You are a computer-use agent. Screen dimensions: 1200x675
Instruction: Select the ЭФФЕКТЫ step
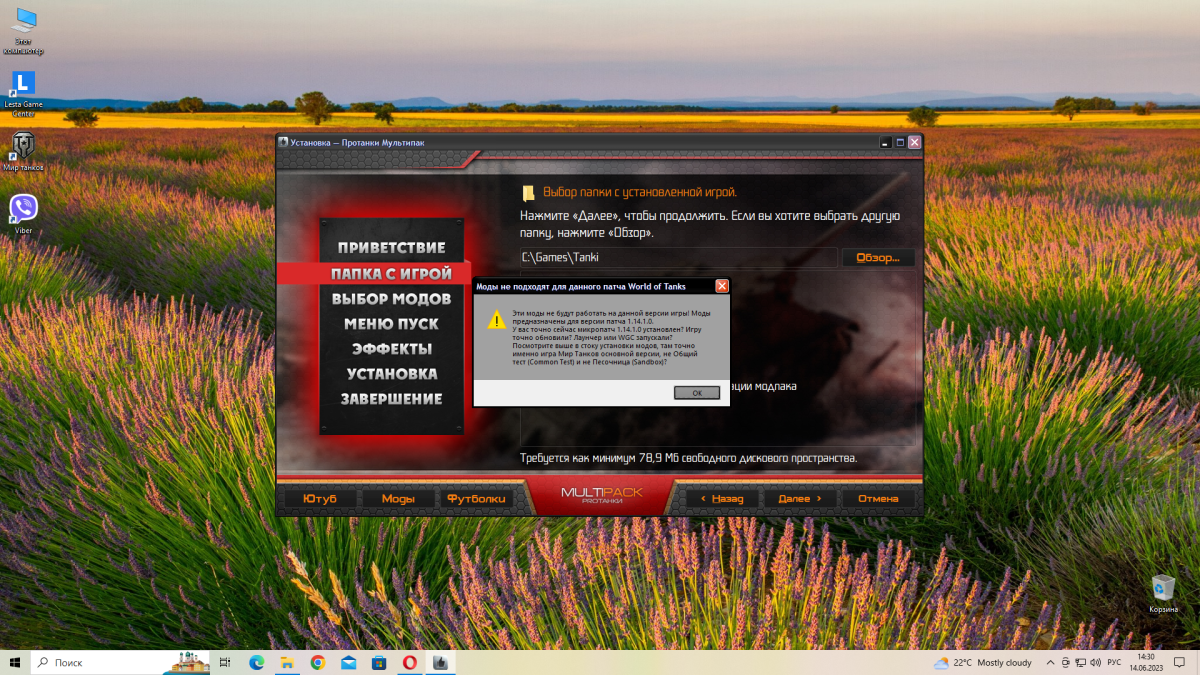tap(391, 349)
